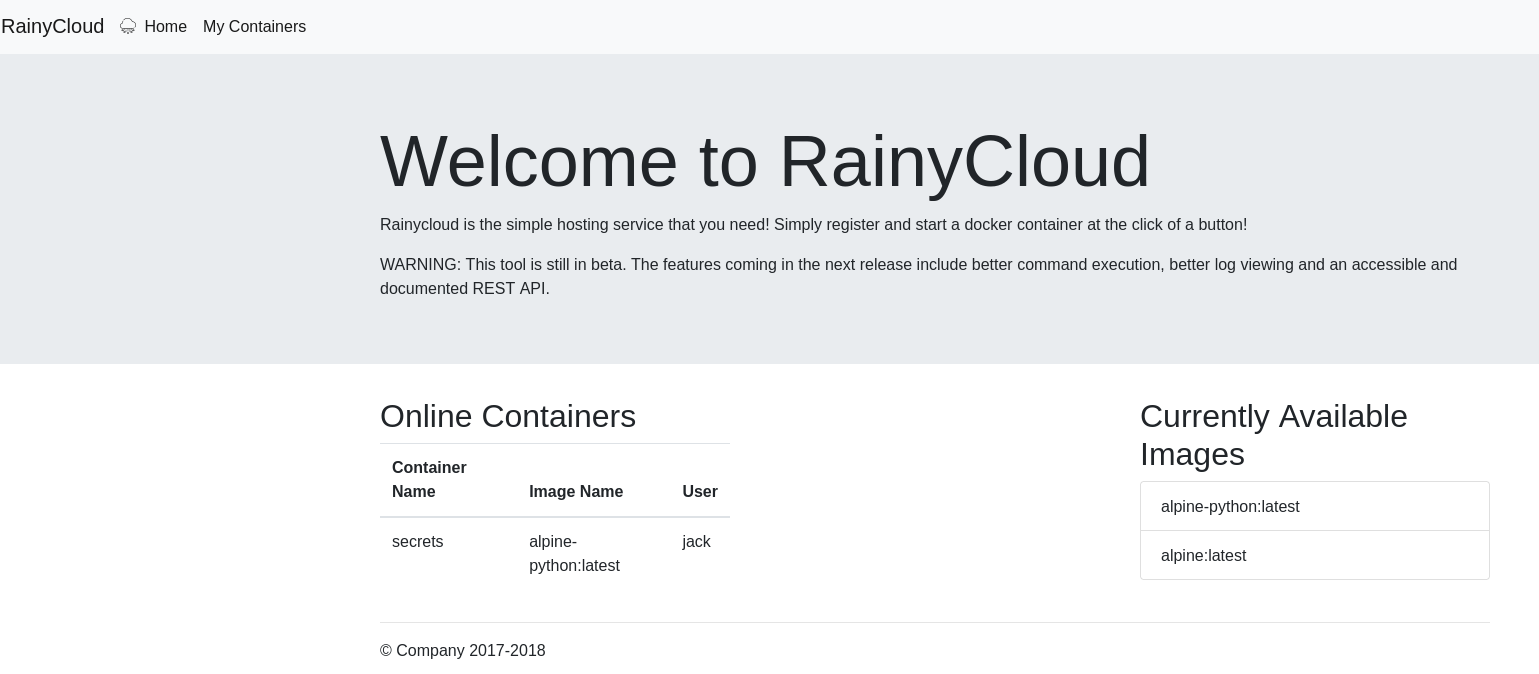Click the cloud icon beside Home
This screenshot has width=1539, height=674.
tap(128, 26)
